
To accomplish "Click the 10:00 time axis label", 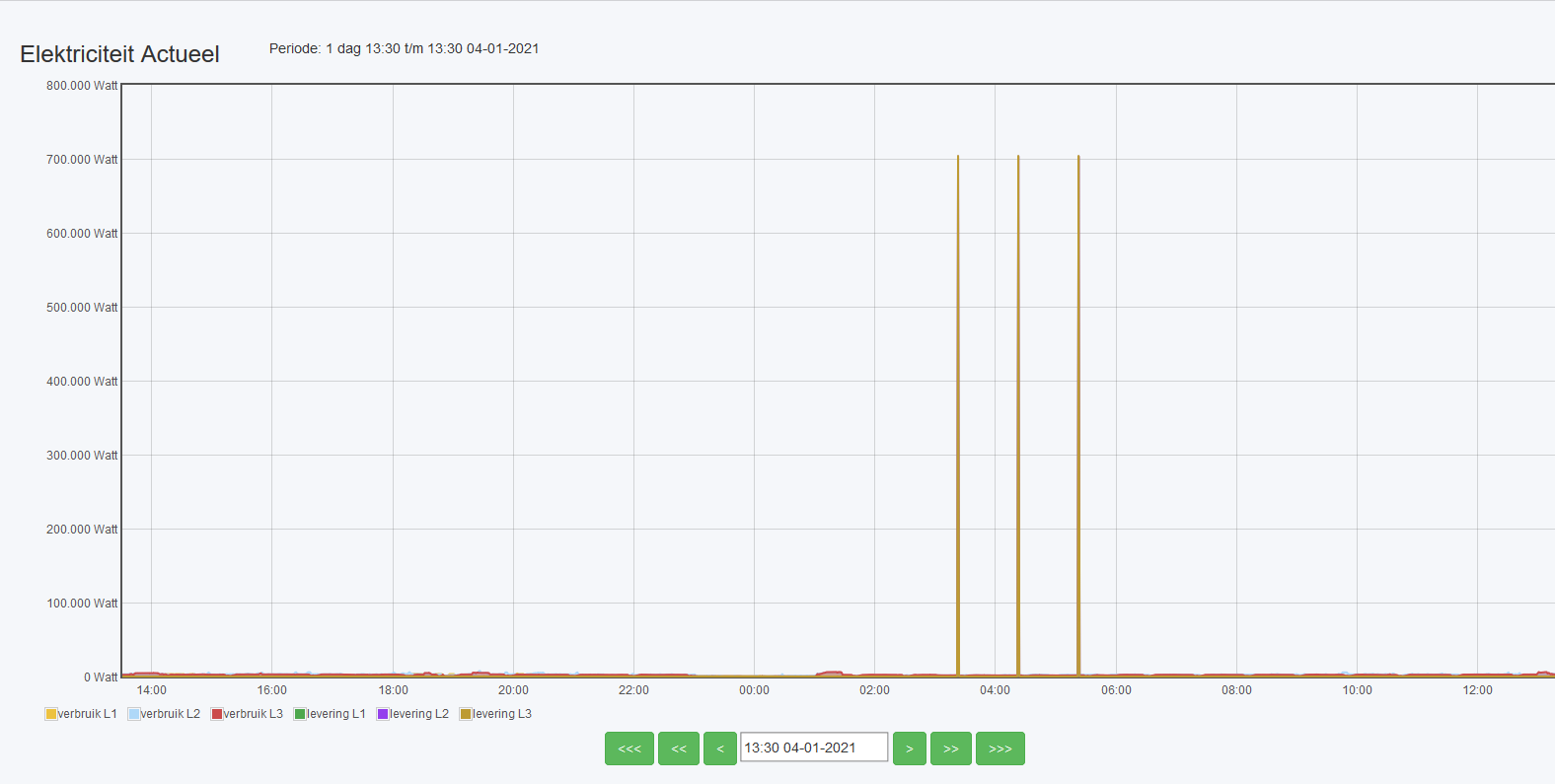I will tap(1357, 690).
